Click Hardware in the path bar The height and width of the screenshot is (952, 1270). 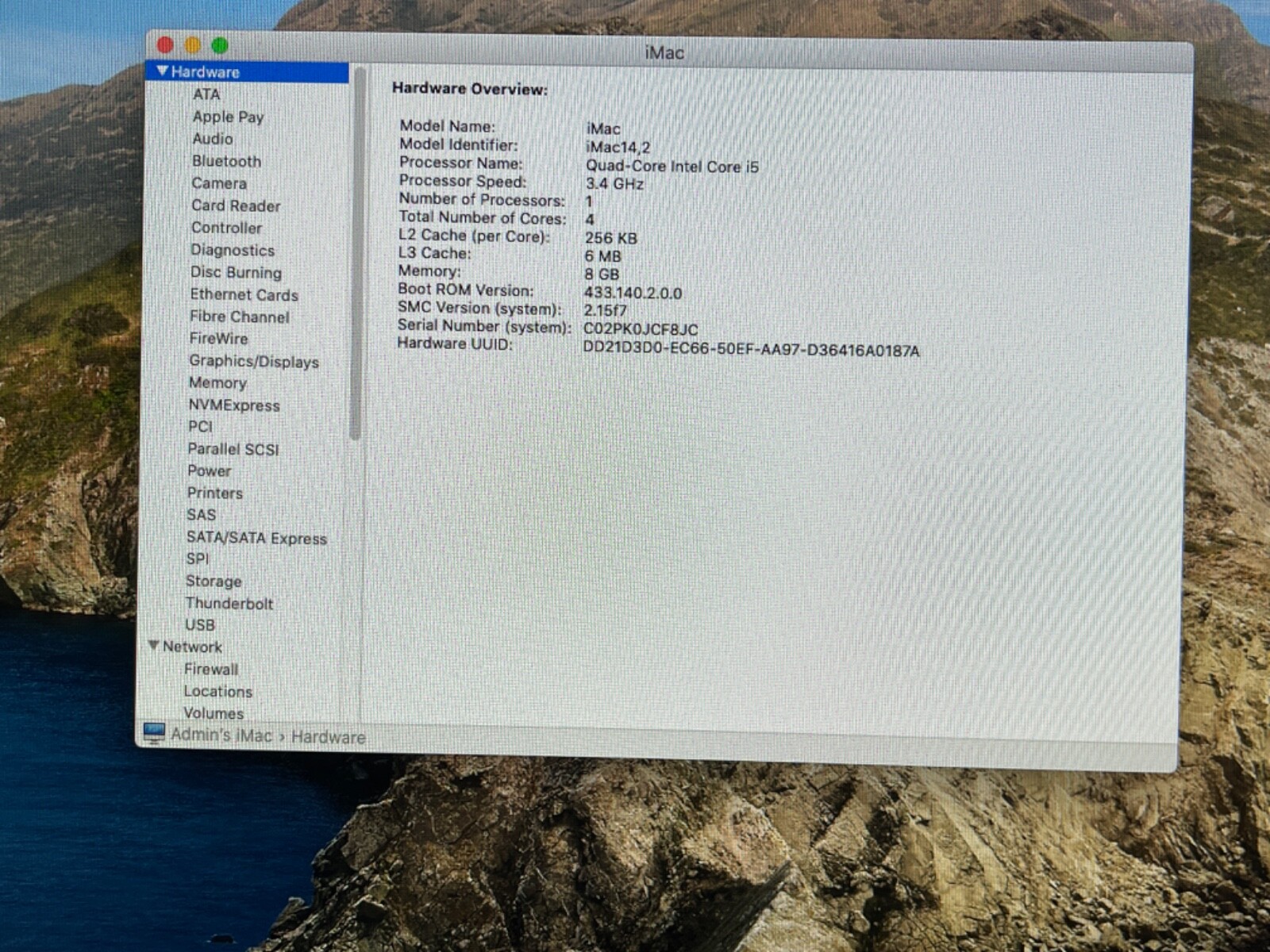328,737
